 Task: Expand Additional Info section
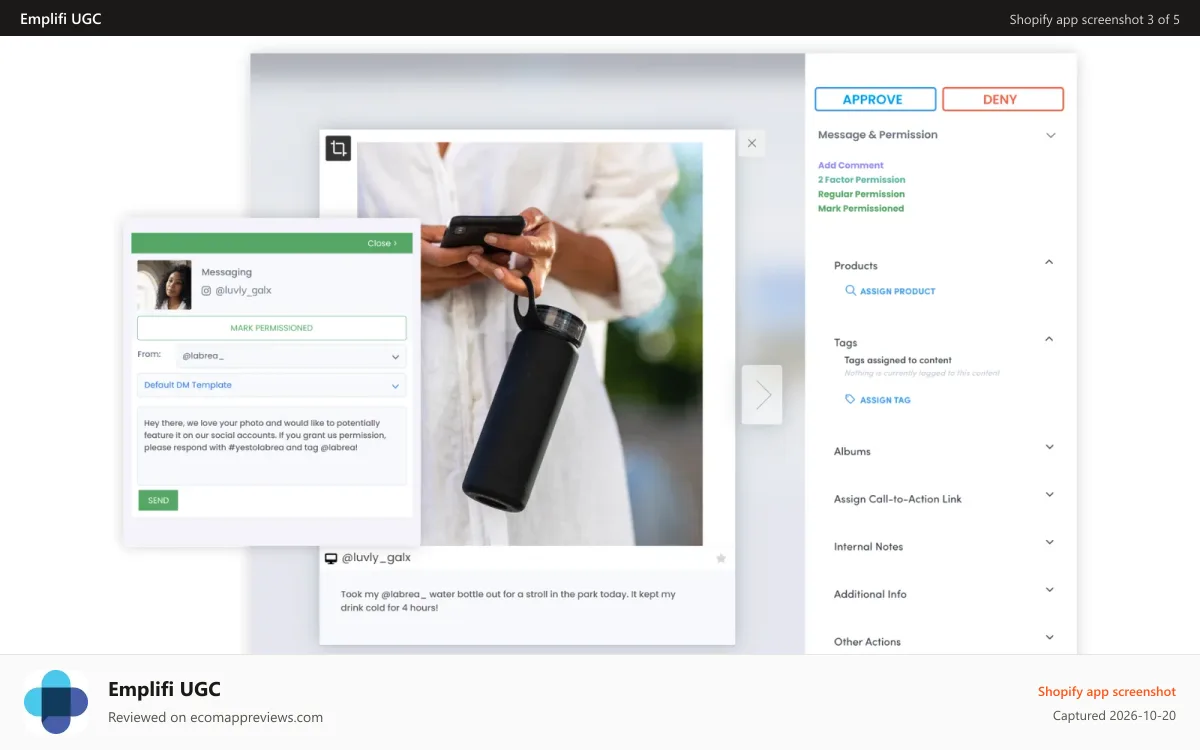tap(1049, 589)
